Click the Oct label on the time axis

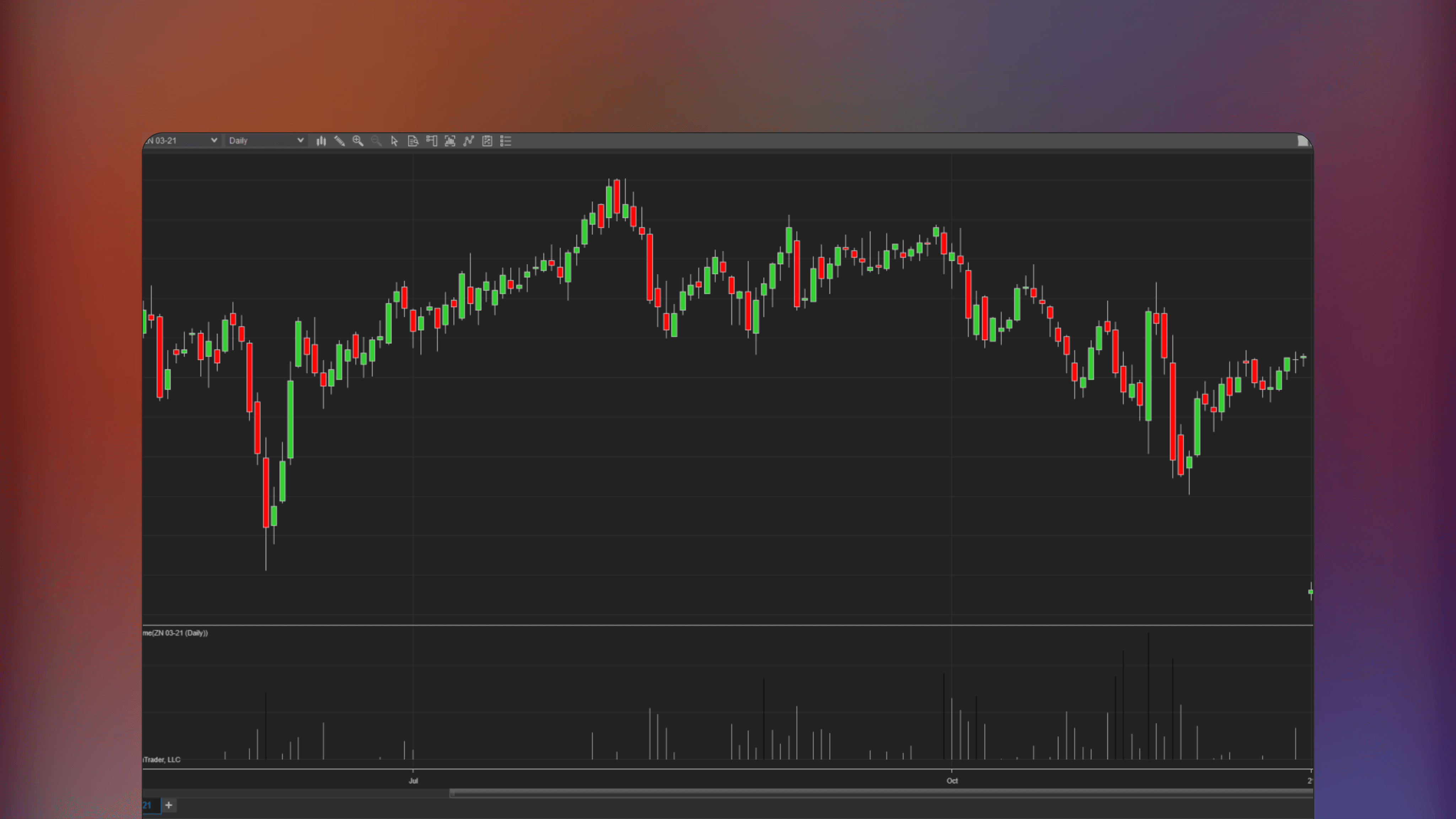[953, 781]
